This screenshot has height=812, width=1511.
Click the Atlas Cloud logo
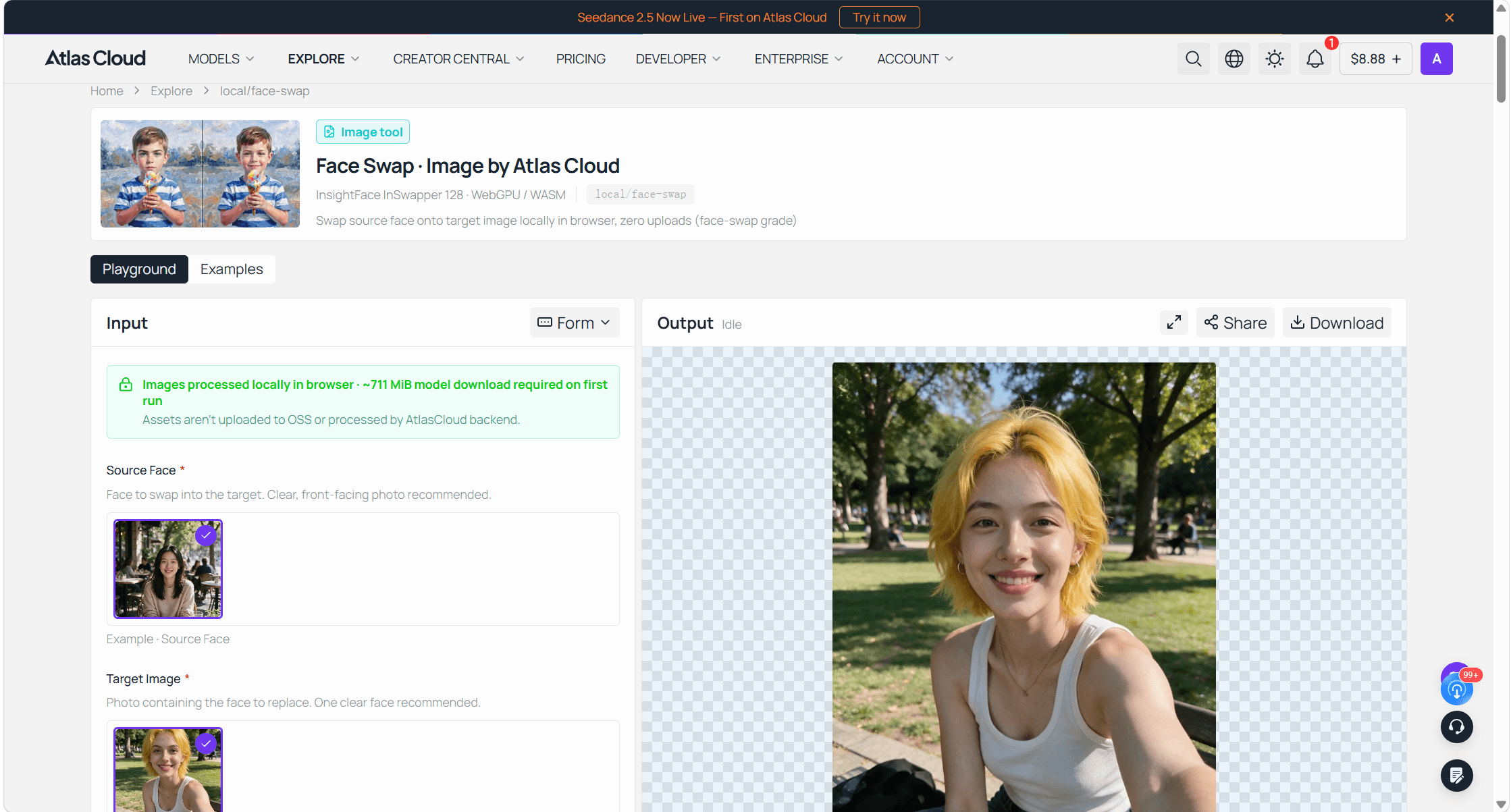[x=95, y=59]
